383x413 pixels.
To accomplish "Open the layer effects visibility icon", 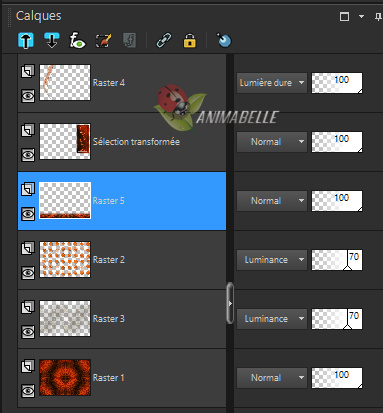I will pyautogui.click(x=77, y=41).
